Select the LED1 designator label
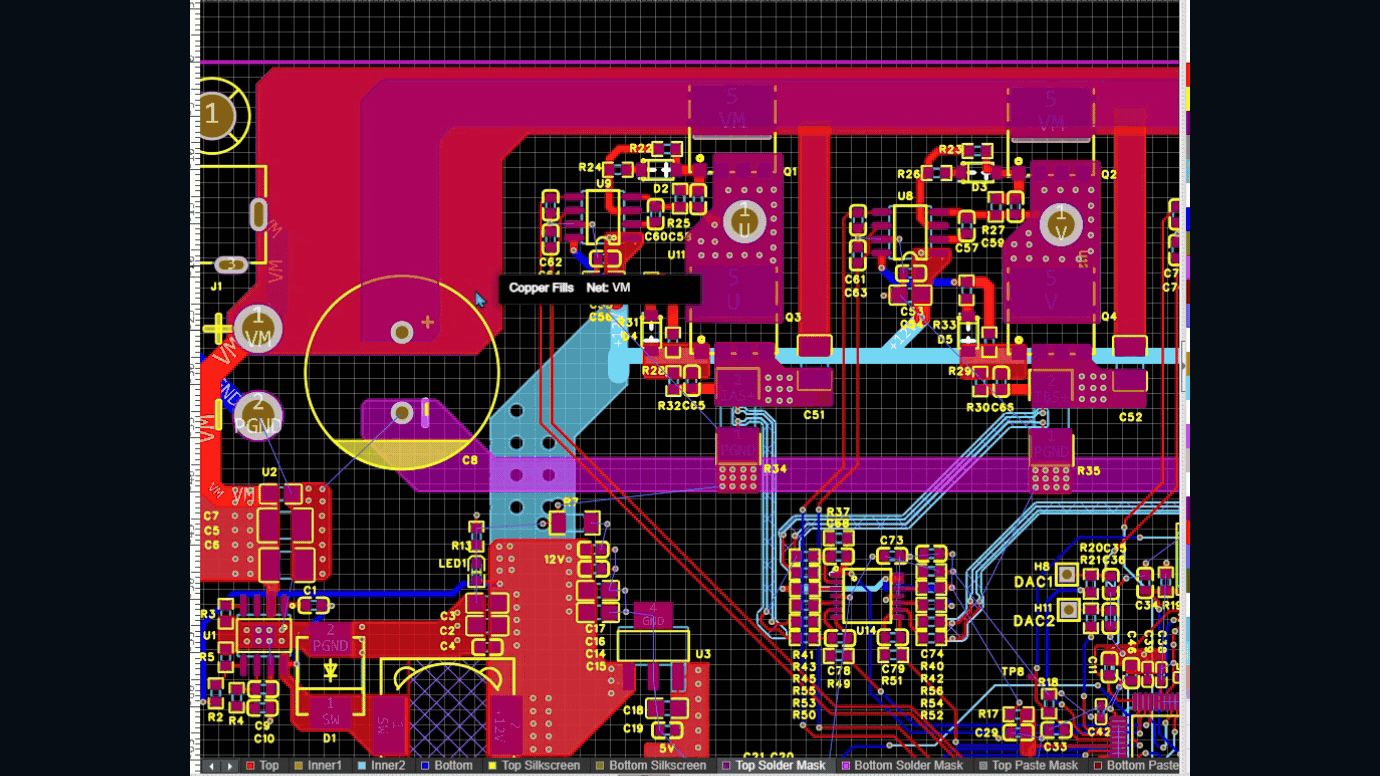This screenshot has height=776, width=1380. point(452,564)
